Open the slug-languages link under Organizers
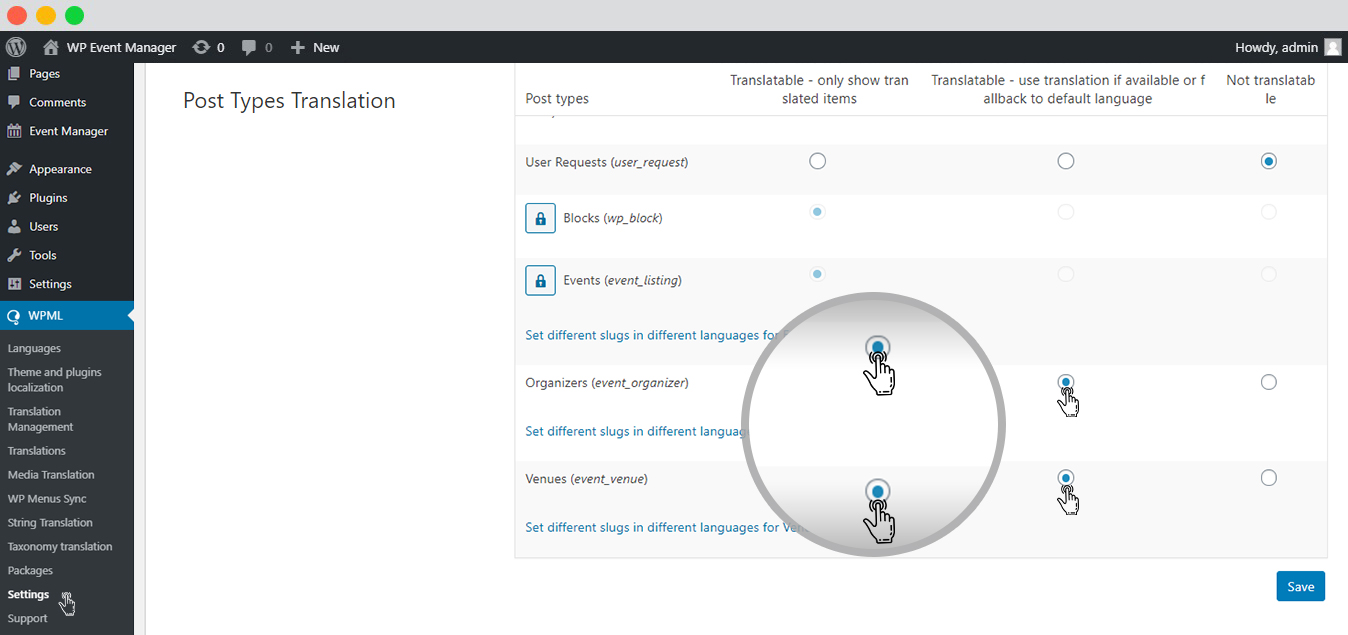This screenshot has height=635, width=1348. click(x=638, y=431)
